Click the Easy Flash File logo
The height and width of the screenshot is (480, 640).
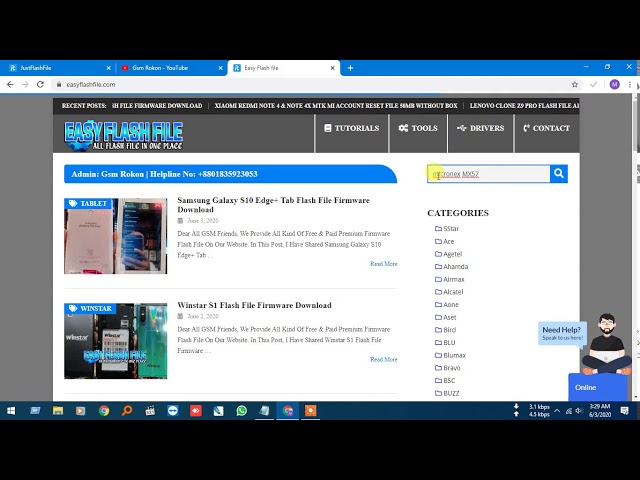123,135
